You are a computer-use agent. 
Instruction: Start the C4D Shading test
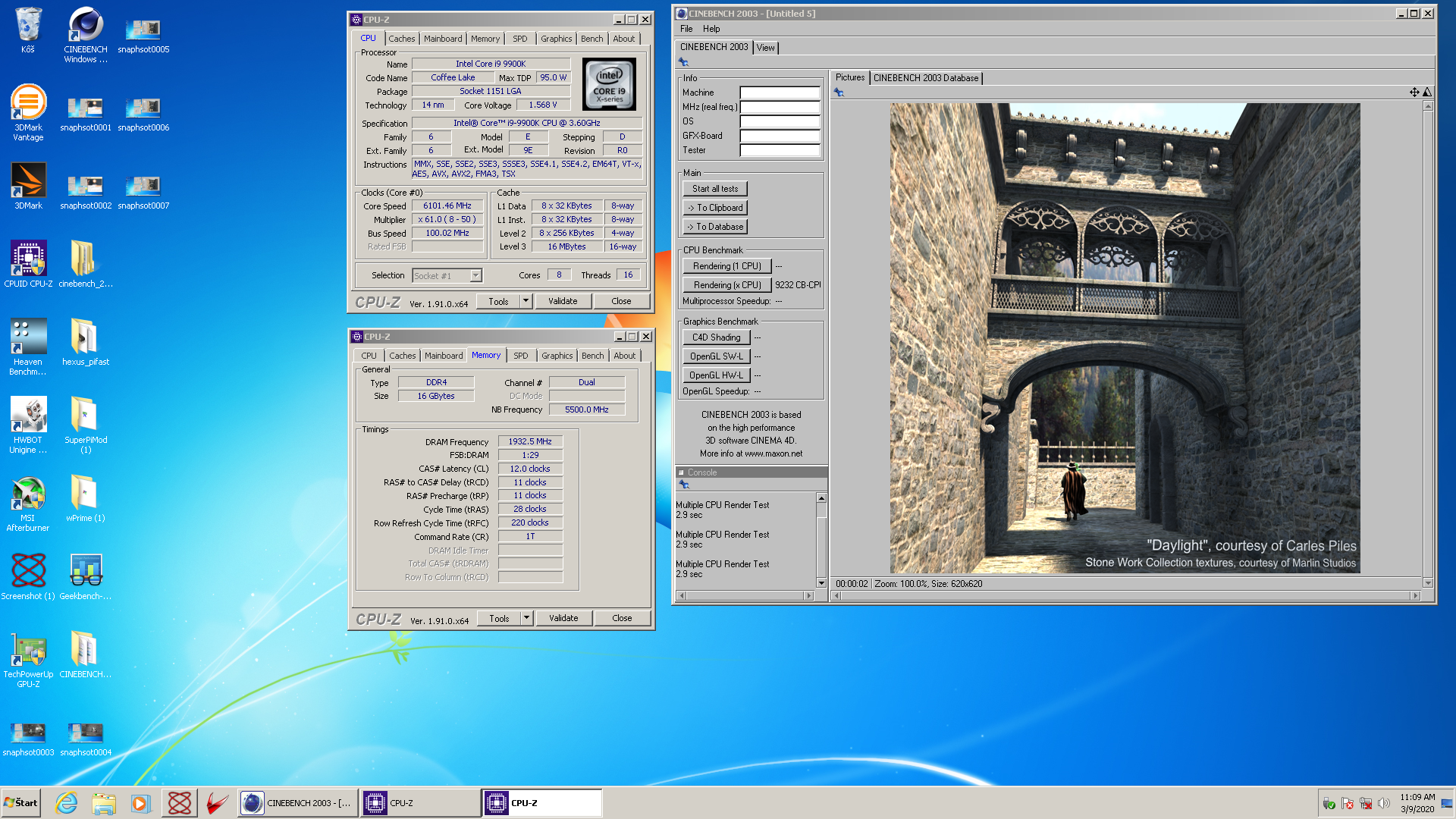click(x=717, y=337)
